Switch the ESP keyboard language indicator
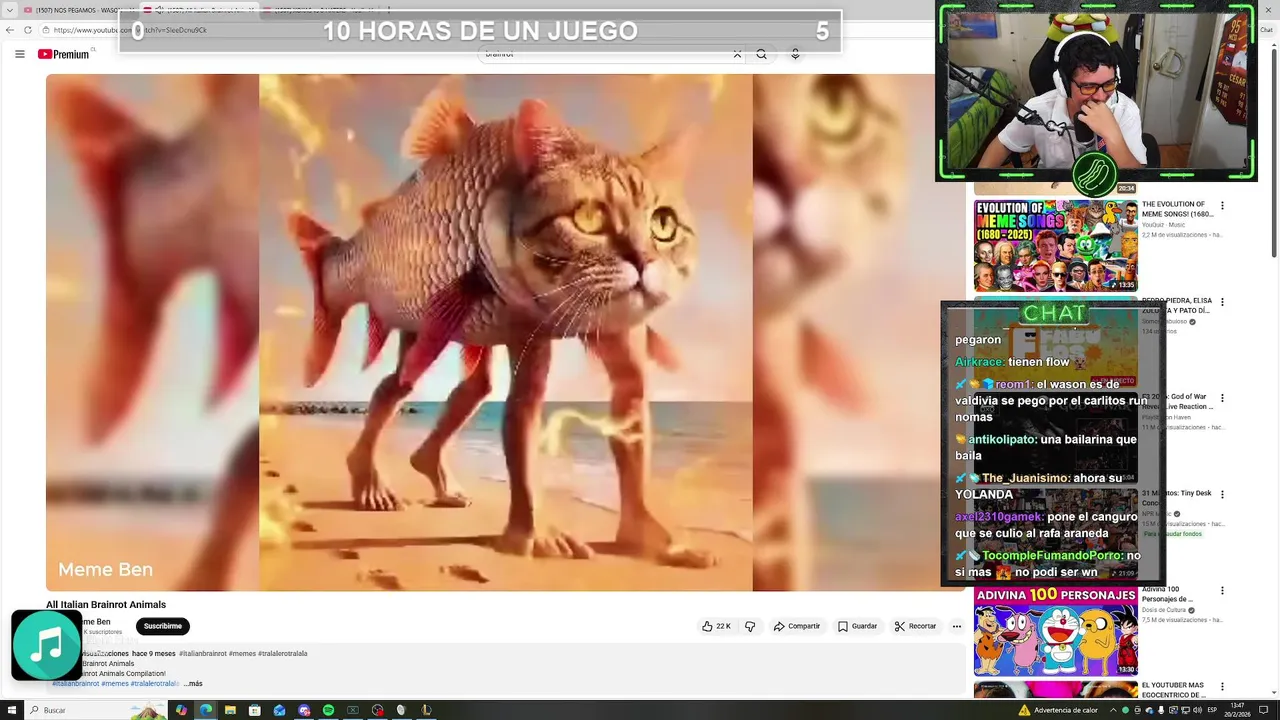1280x720 pixels. (1212, 710)
